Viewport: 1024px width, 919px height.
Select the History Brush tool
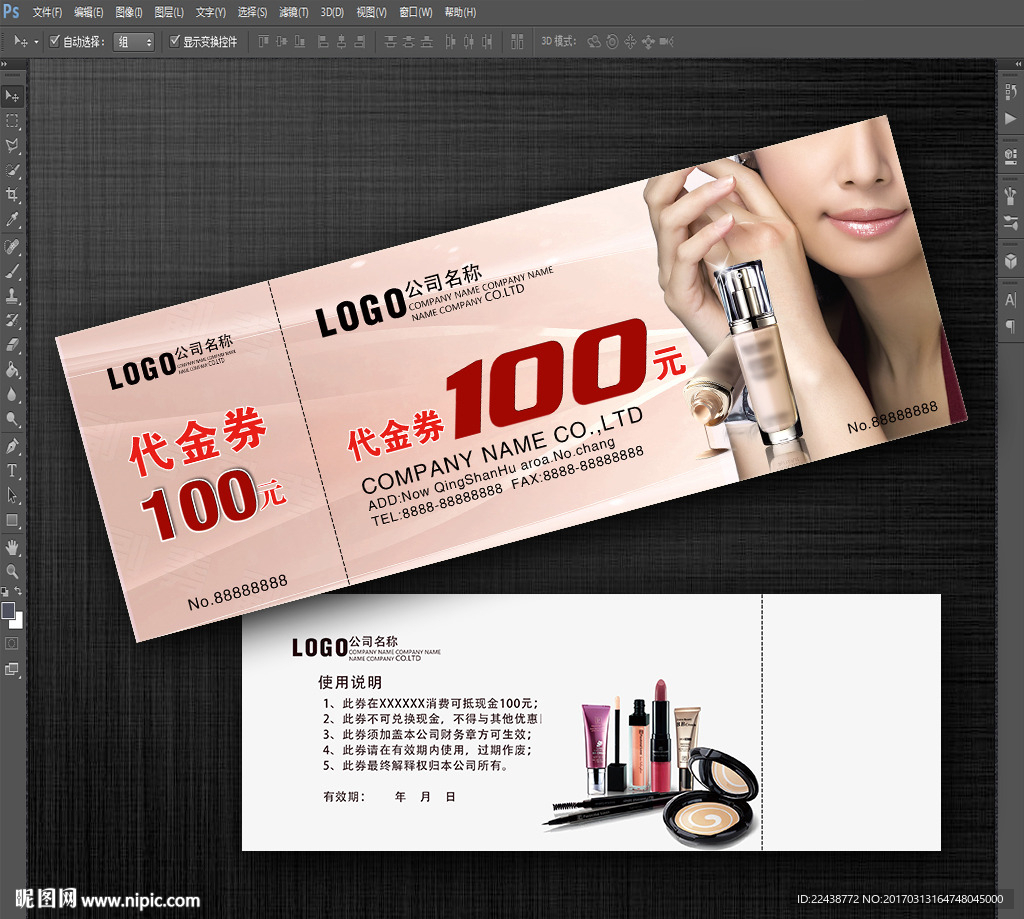point(12,321)
